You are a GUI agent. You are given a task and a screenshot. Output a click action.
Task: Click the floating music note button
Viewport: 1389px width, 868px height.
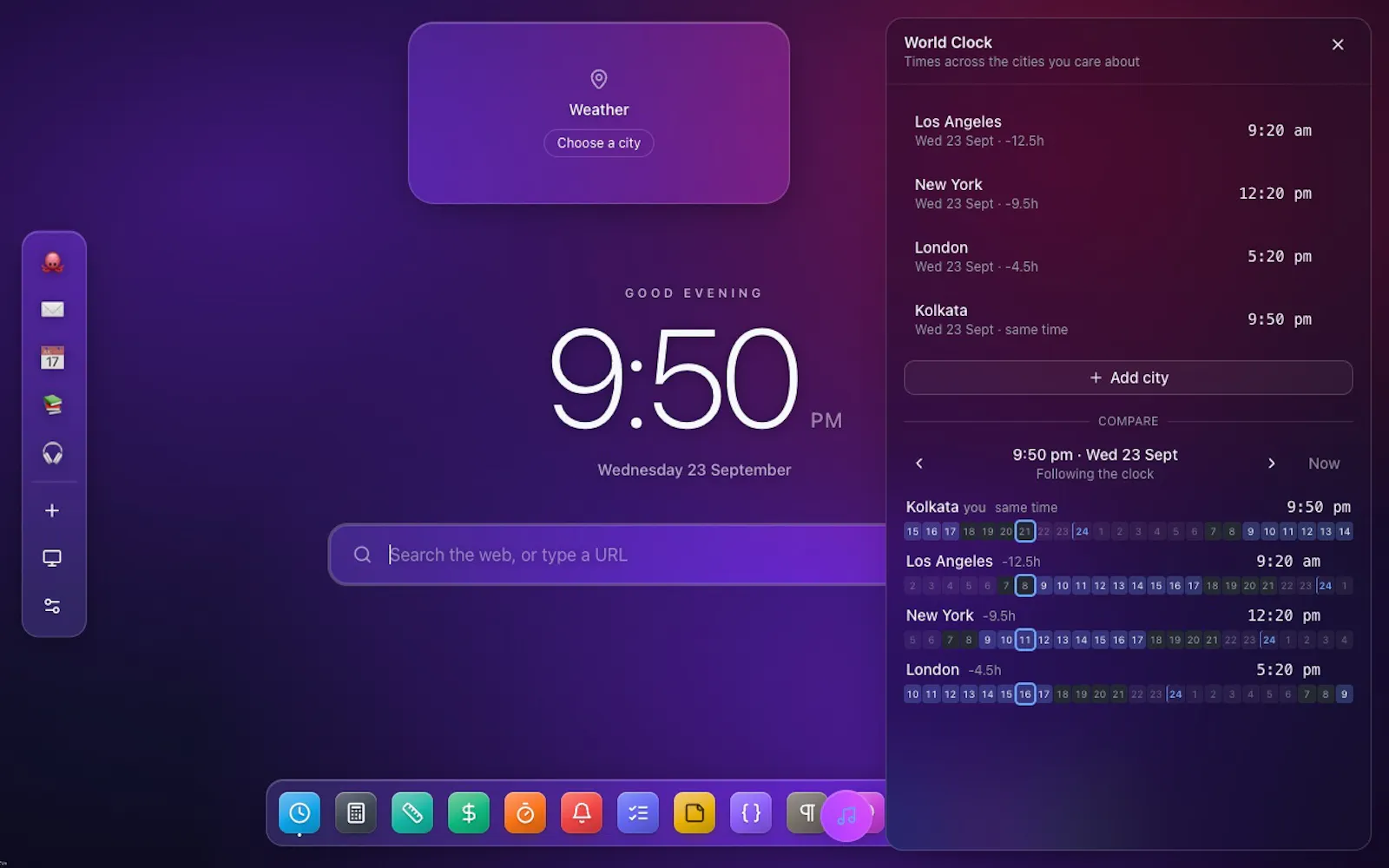[846, 816]
